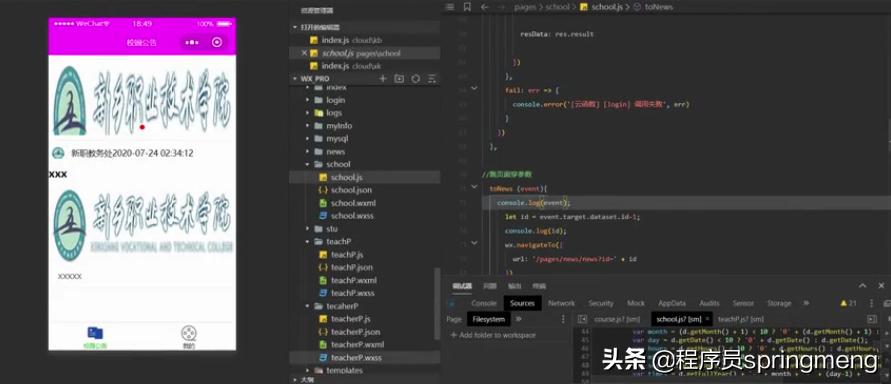The width and height of the screenshot is (891, 384).
Task: Expand the logs folder
Action: coord(307,113)
